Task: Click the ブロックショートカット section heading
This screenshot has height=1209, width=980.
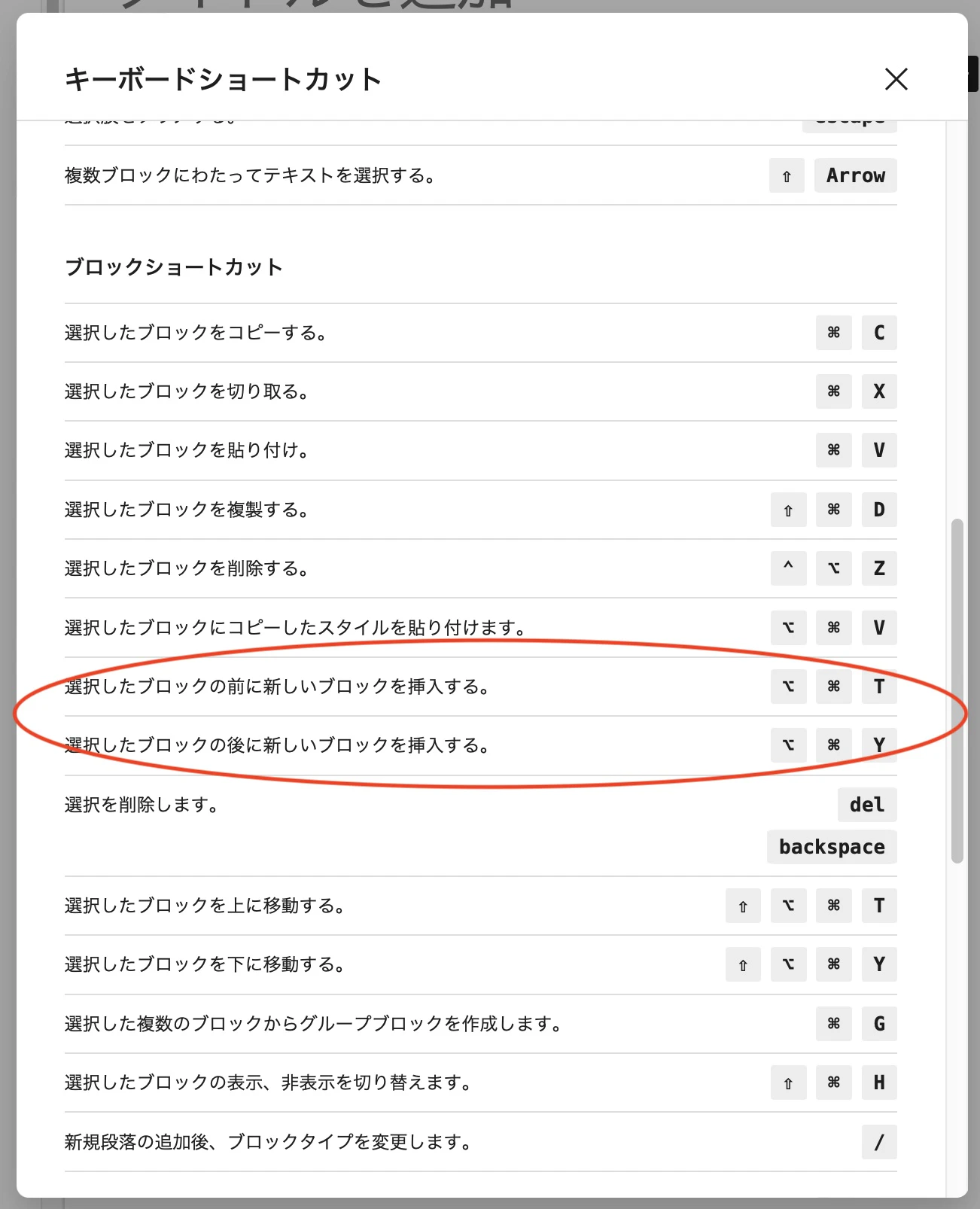Action: coord(174,267)
